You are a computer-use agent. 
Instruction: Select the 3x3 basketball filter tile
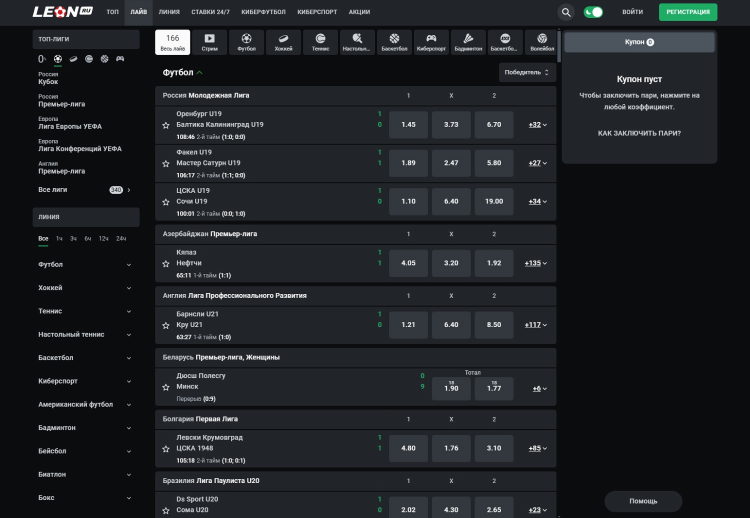pyautogui.click(x=505, y=42)
